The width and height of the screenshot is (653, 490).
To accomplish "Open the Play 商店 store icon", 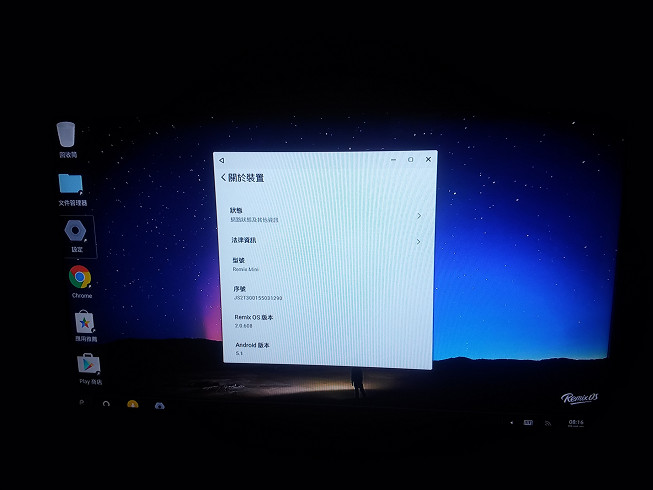I will click(x=89, y=369).
